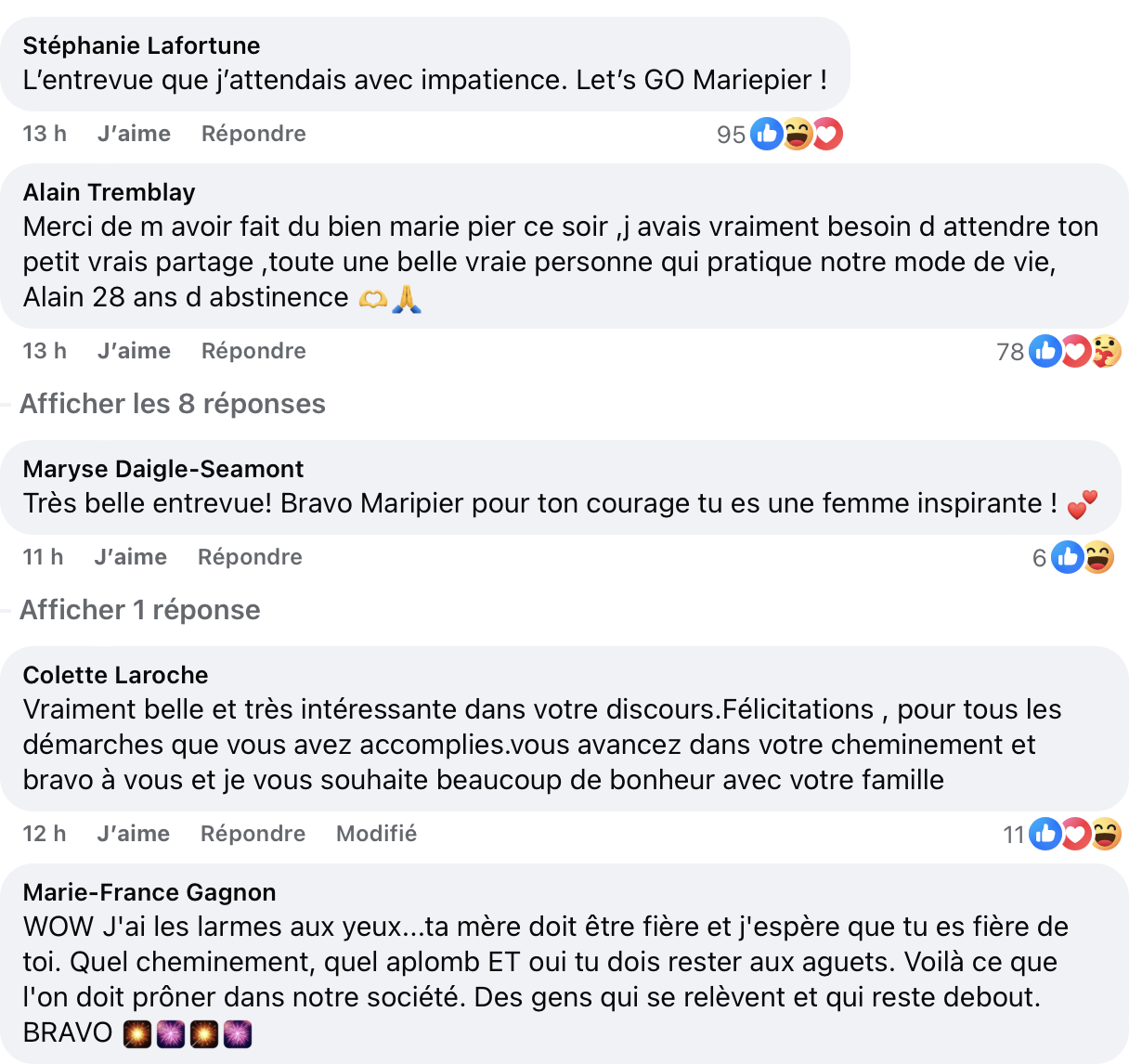Screen dimensions: 1142x1064
Task: Expand 'Afficher les 8 réponses' under Alain's comment
Action: (x=172, y=404)
